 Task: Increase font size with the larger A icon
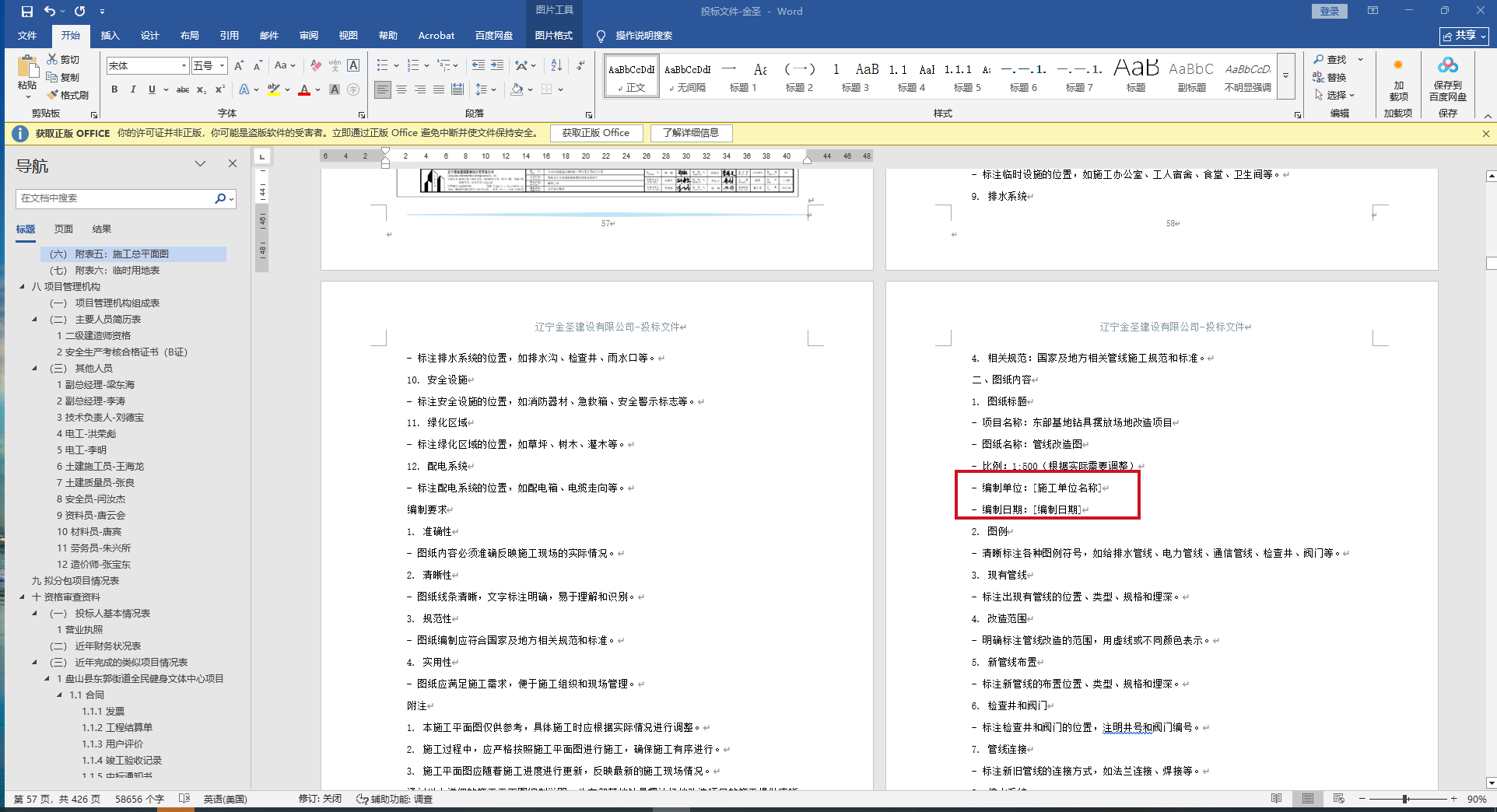239,66
